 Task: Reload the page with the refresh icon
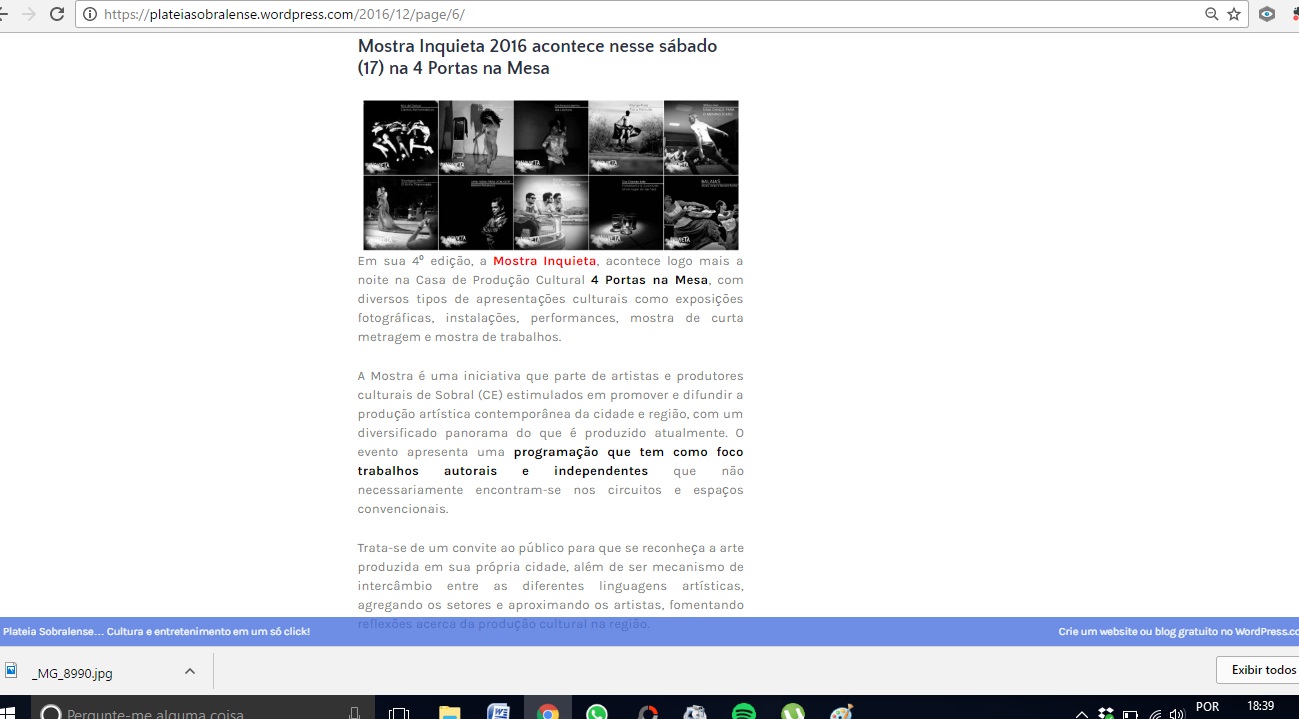point(57,14)
